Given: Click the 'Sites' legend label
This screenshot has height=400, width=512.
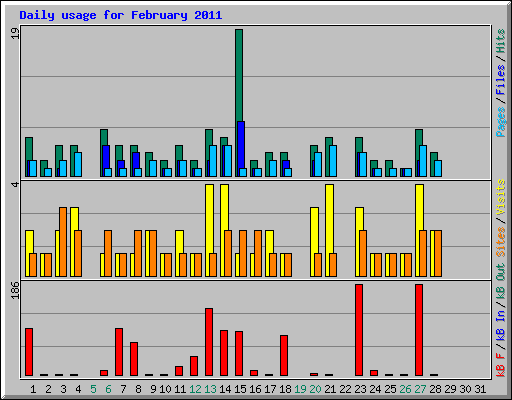Looking at the screenshot, I should (501, 241).
